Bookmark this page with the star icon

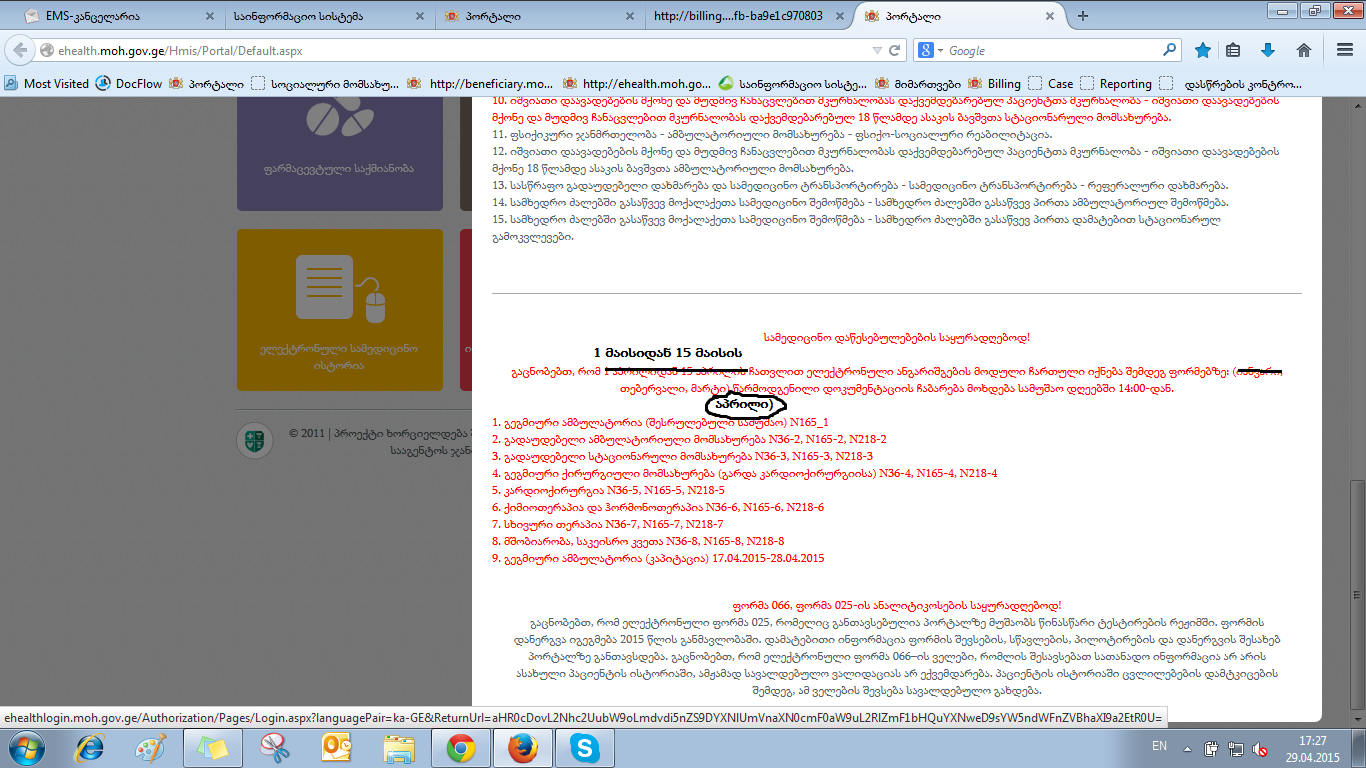point(1203,50)
